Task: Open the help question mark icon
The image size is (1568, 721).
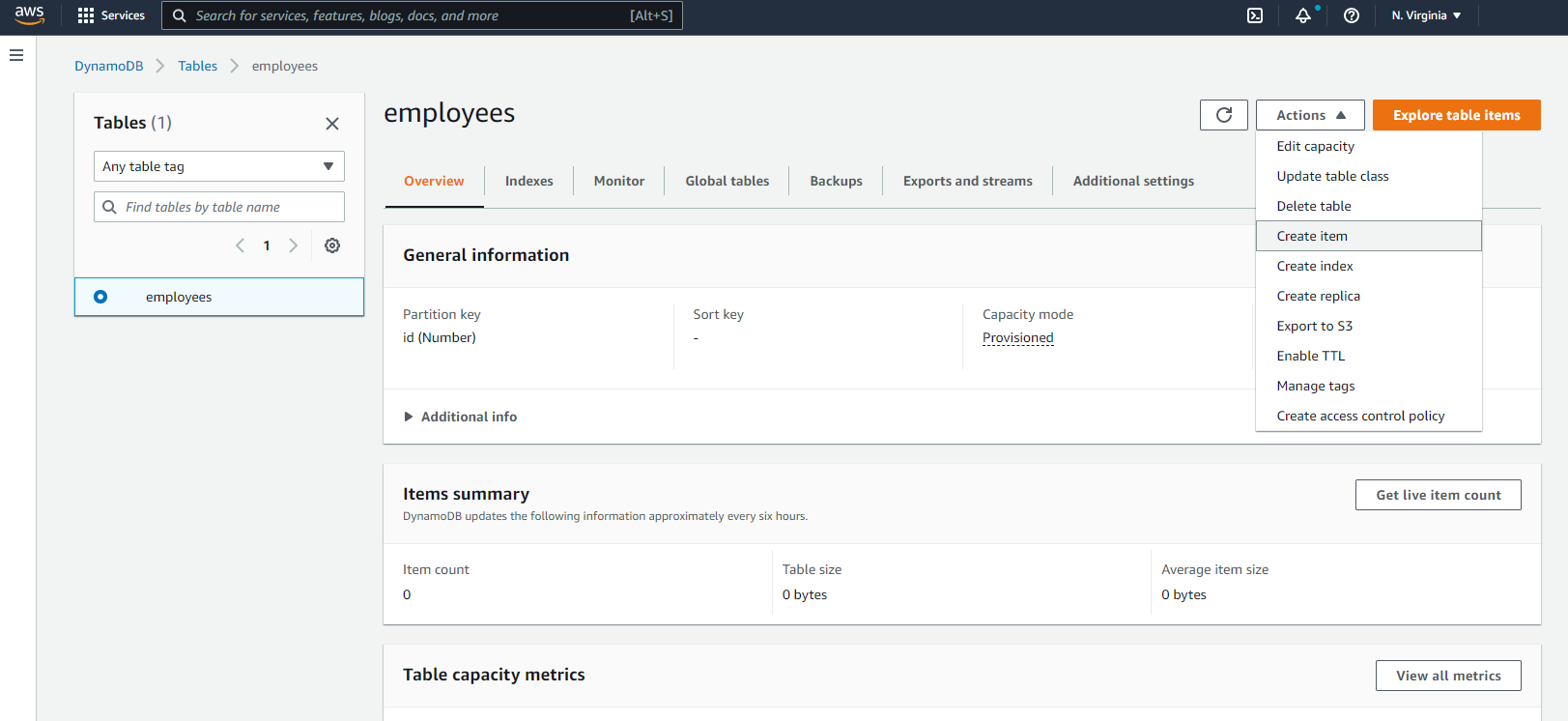Action: (1352, 15)
